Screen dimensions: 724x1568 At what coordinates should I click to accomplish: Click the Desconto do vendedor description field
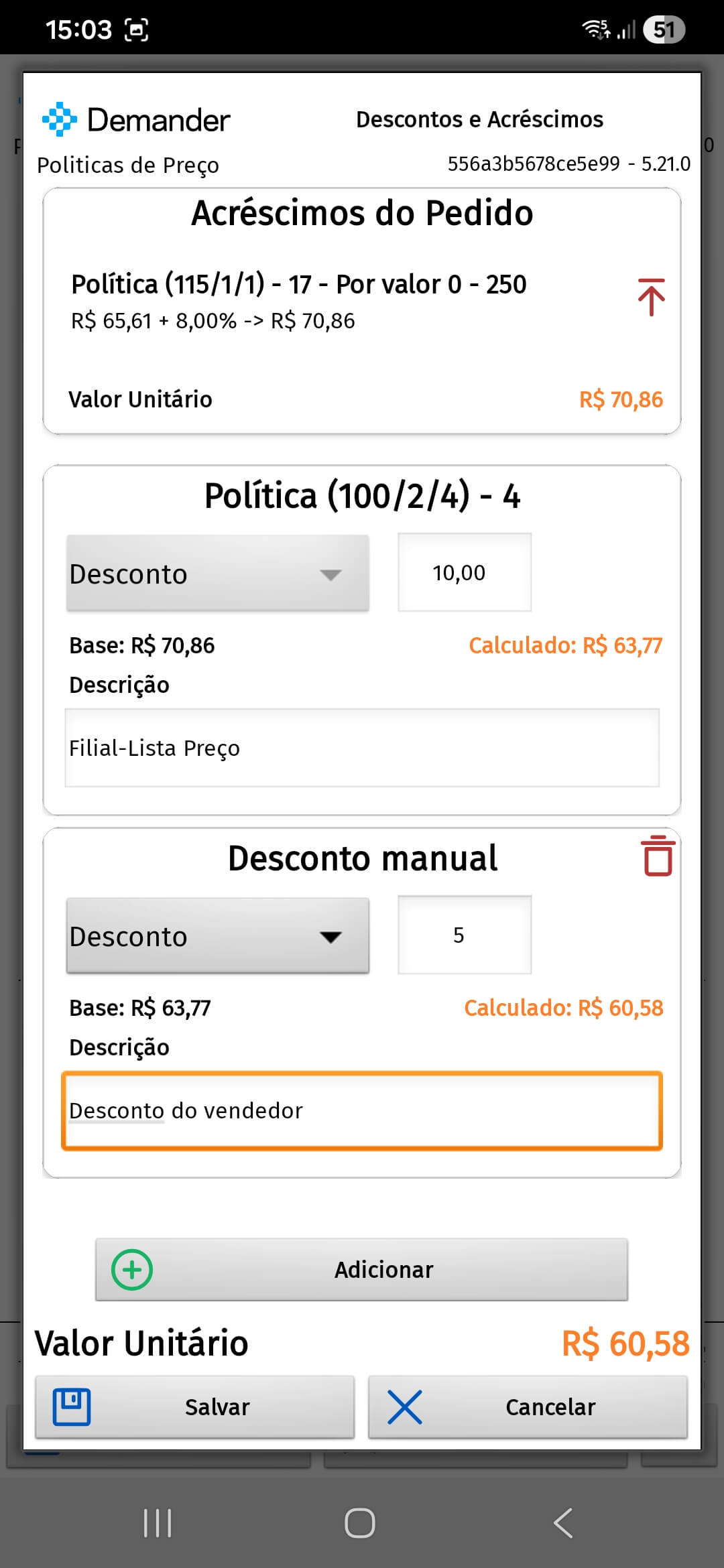pos(362,1110)
